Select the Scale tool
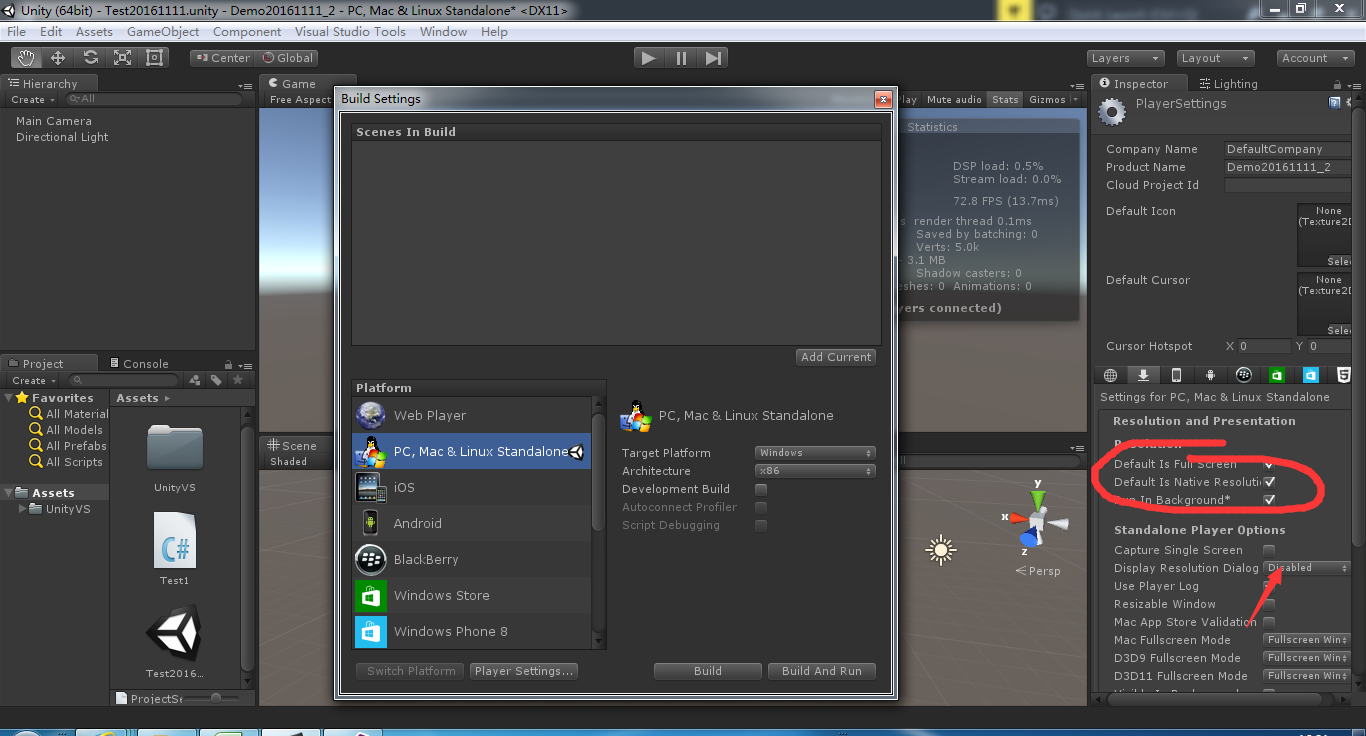1366x736 pixels. [122, 58]
